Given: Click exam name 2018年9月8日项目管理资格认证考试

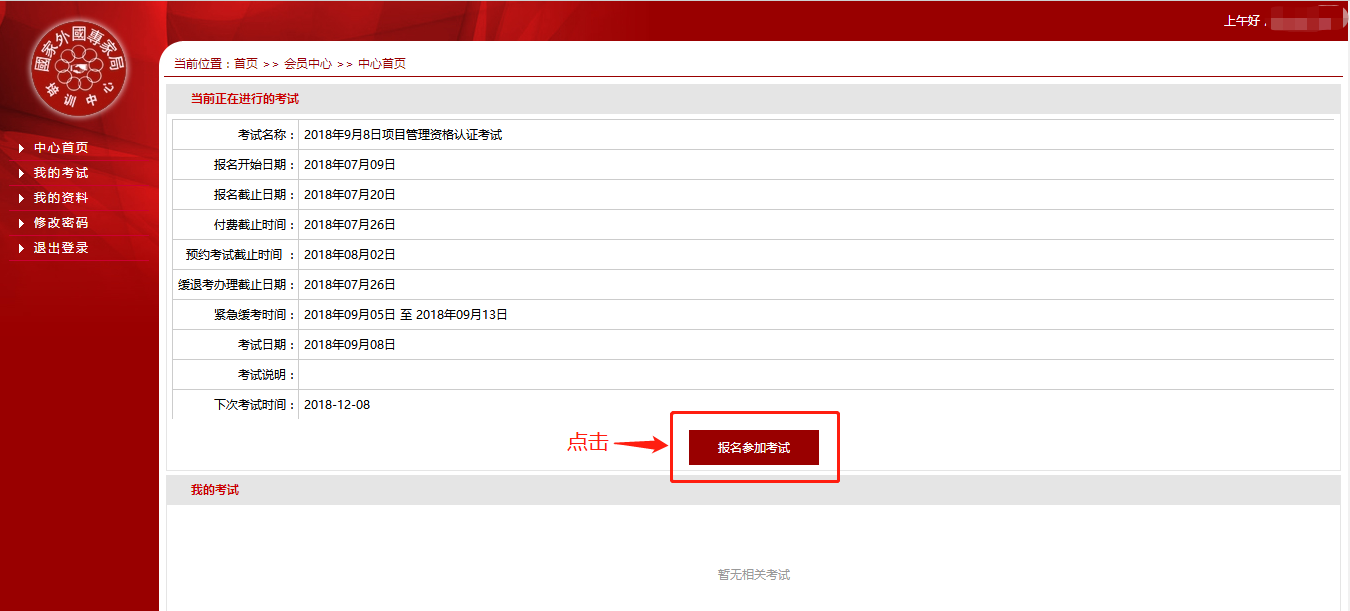Looking at the screenshot, I should pos(403,135).
